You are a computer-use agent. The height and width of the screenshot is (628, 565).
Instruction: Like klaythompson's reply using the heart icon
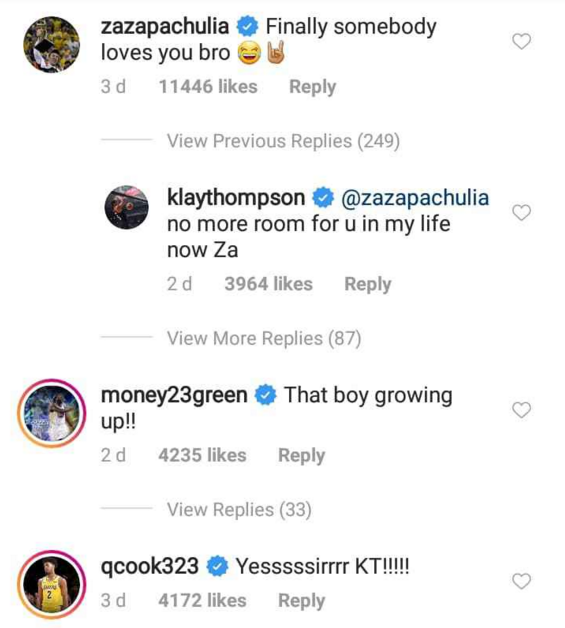[x=521, y=212]
